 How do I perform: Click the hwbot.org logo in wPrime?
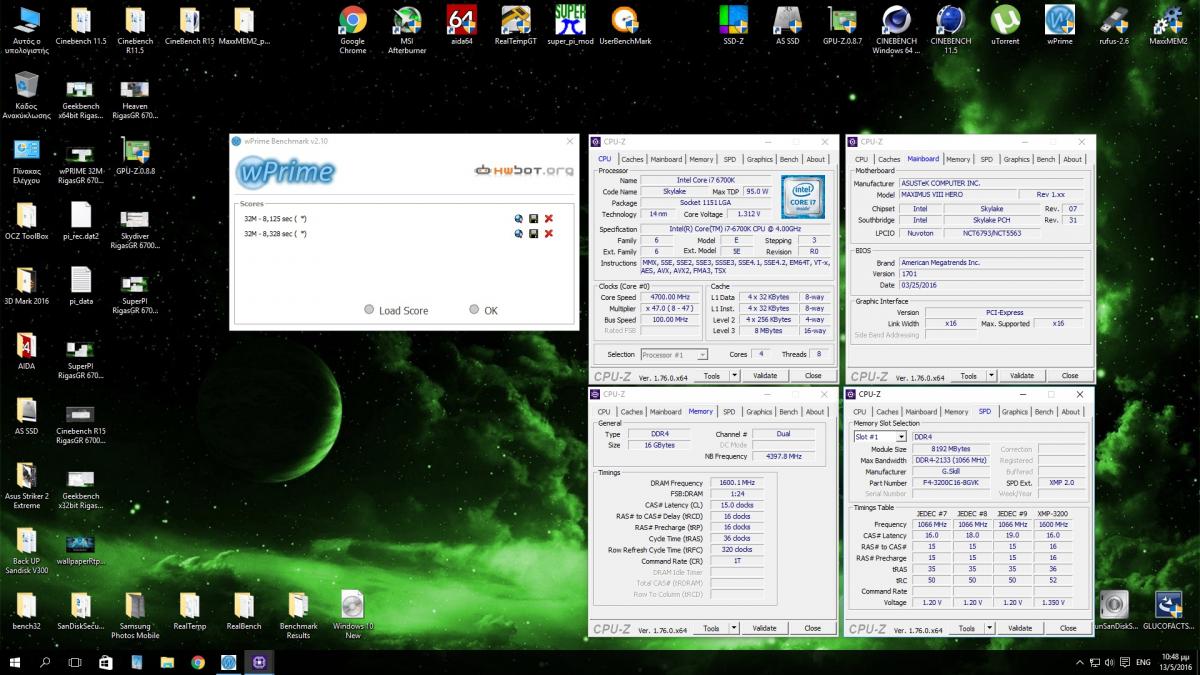click(524, 171)
